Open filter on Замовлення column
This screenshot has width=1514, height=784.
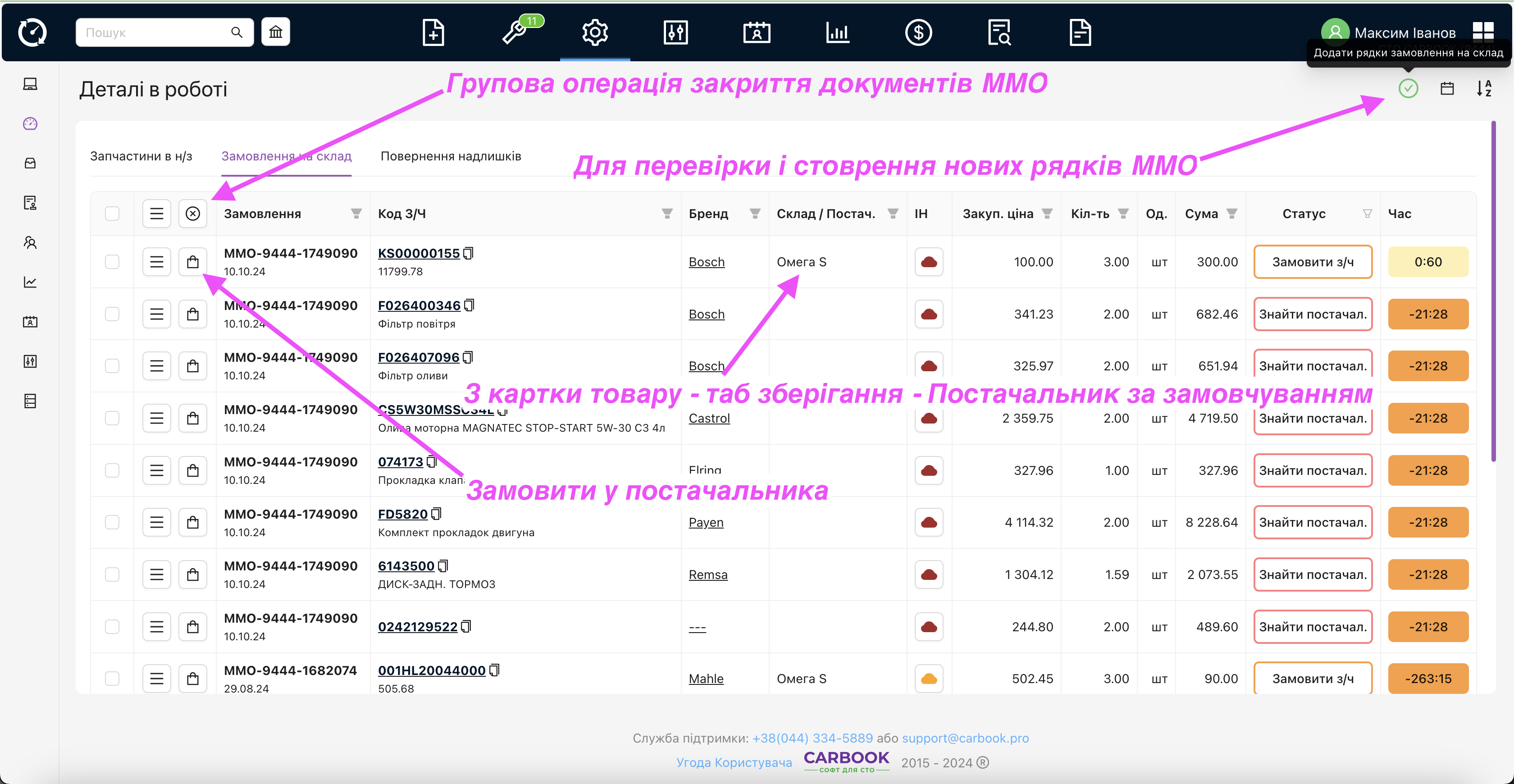point(356,213)
